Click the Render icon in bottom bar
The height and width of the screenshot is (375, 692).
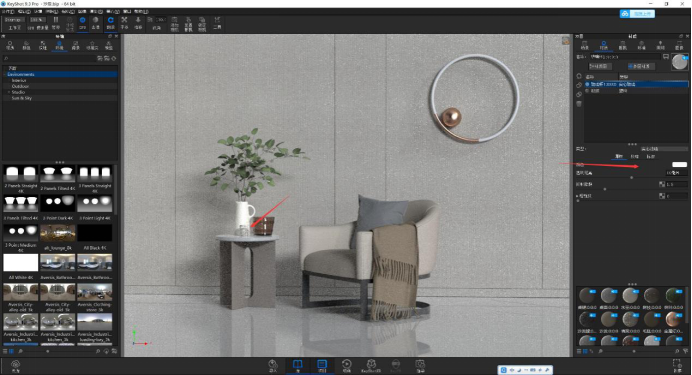click(x=420, y=366)
